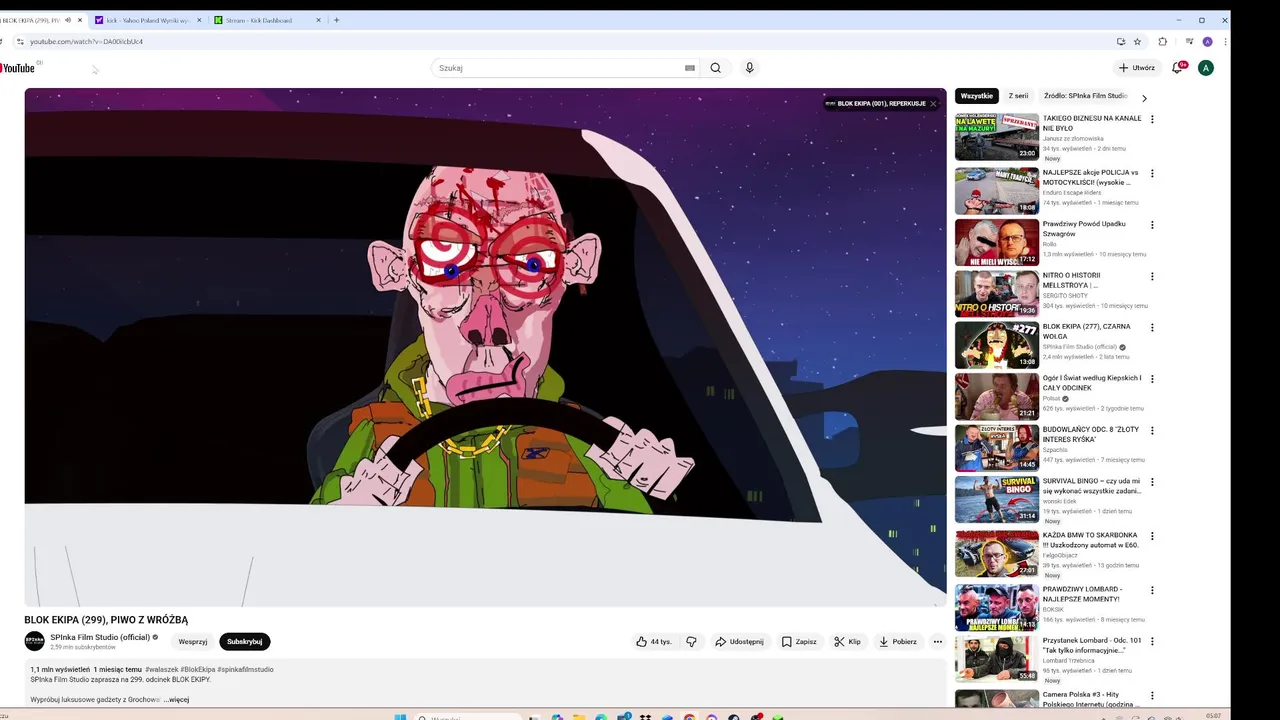The width and height of the screenshot is (1280, 720).
Task: Click the taskbar search box
Action: [468, 717]
